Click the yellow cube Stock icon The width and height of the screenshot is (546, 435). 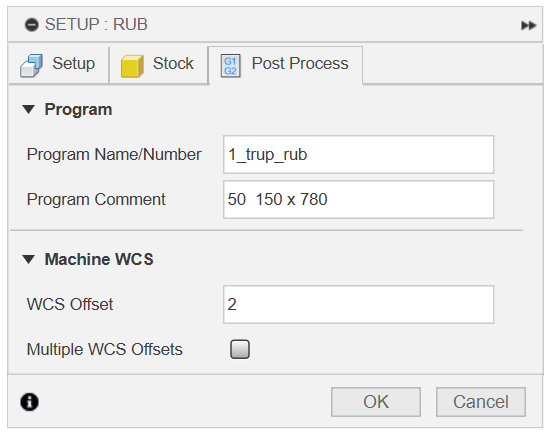pyautogui.click(x=132, y=65)
